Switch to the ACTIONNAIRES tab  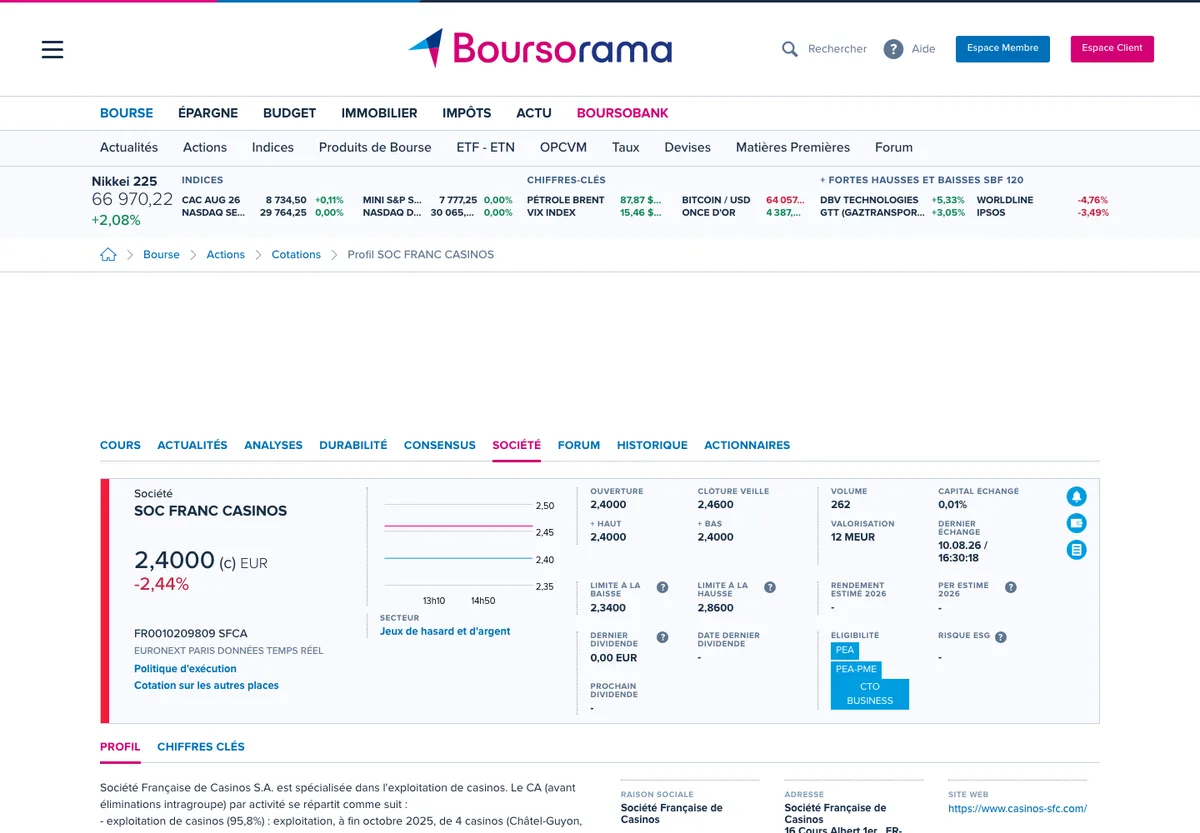tap(747, 445)
